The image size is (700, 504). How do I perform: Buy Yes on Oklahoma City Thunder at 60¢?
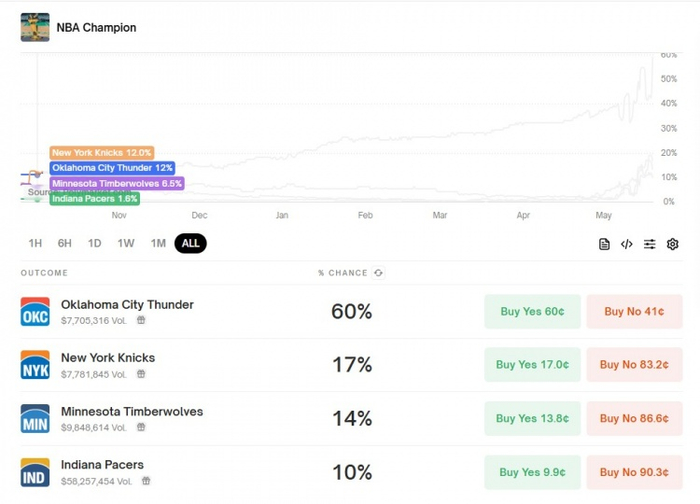(x=532, y=312)
